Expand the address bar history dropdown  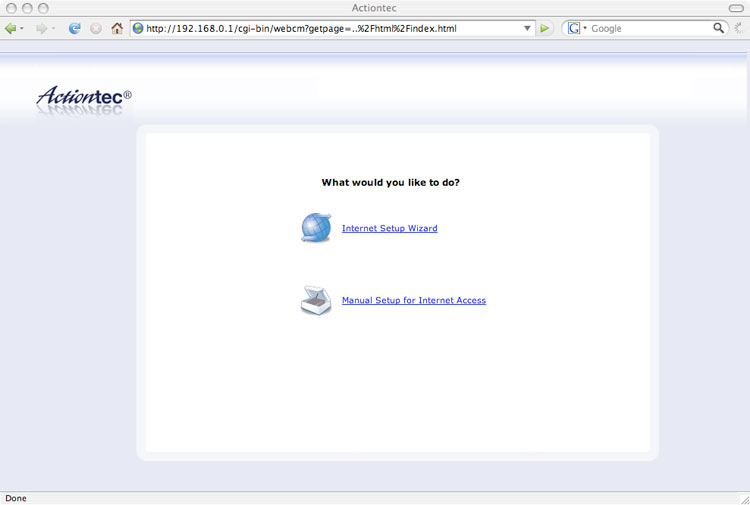[527, 29]
